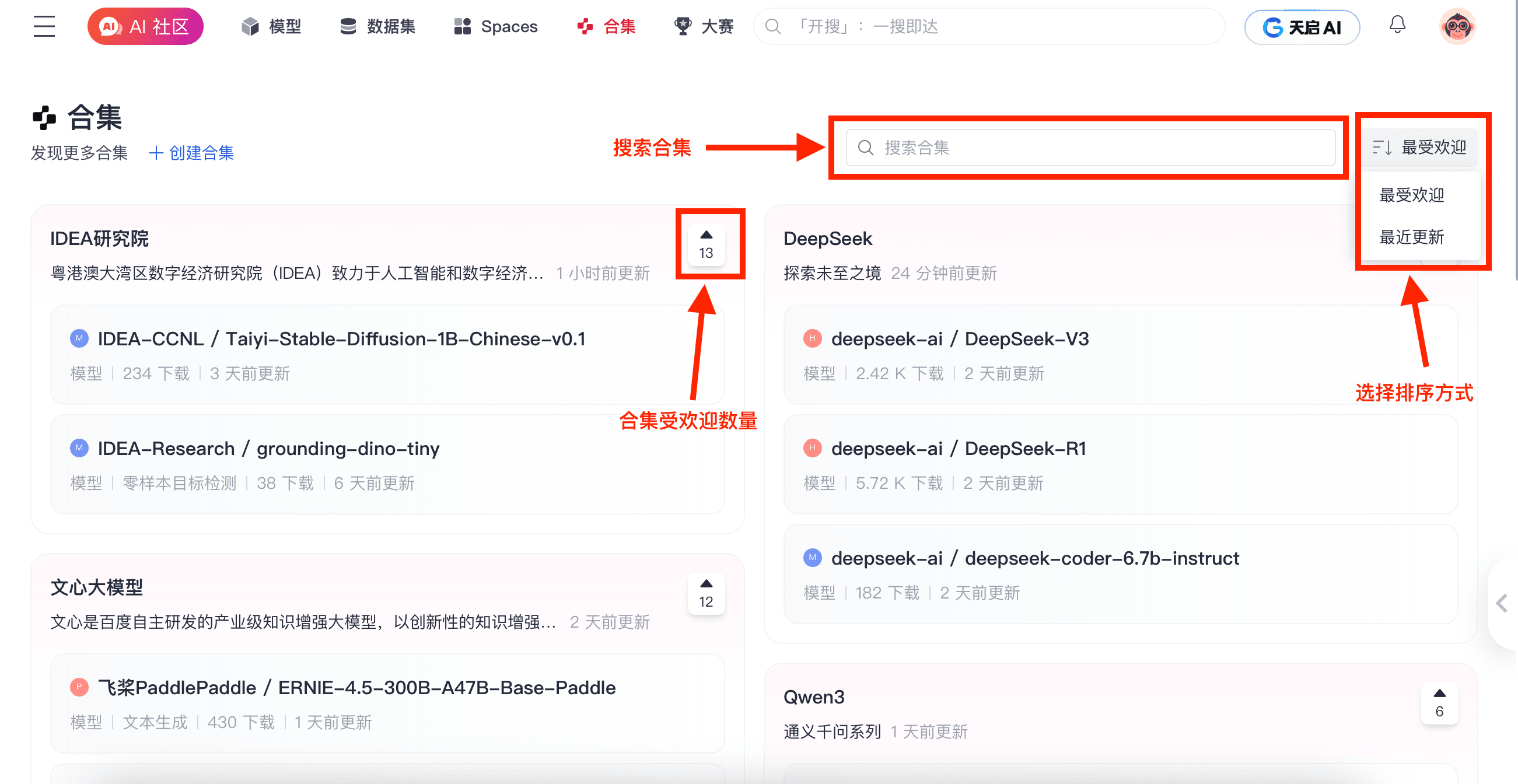The width and height of the screenshot is (1518, 784).
Task: Upvote the 文心大模型 collection
Action: (x=706, y=594)
